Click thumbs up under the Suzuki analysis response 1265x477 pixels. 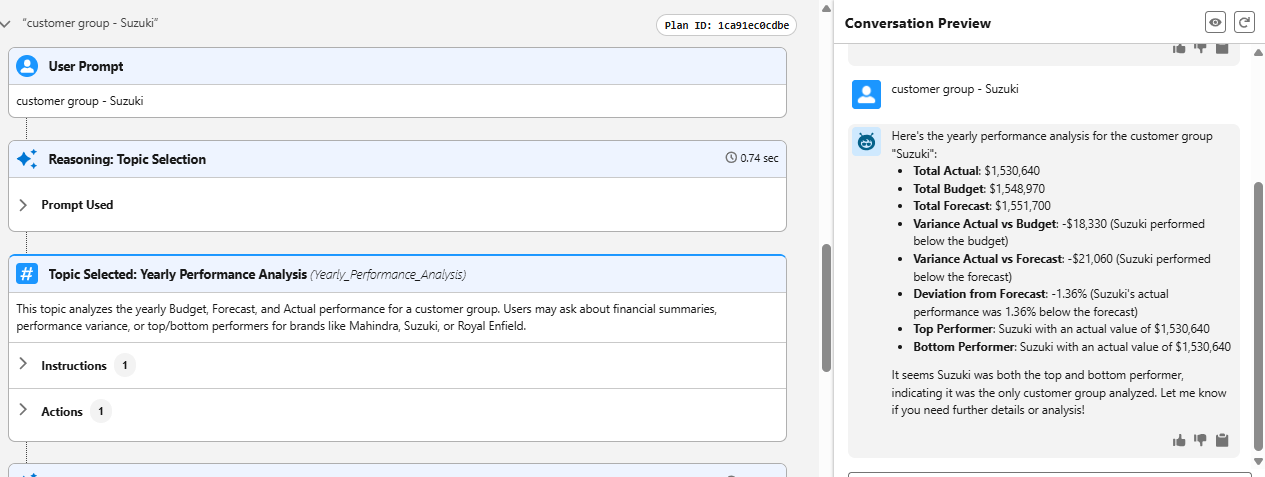(x=1179, y=440)
